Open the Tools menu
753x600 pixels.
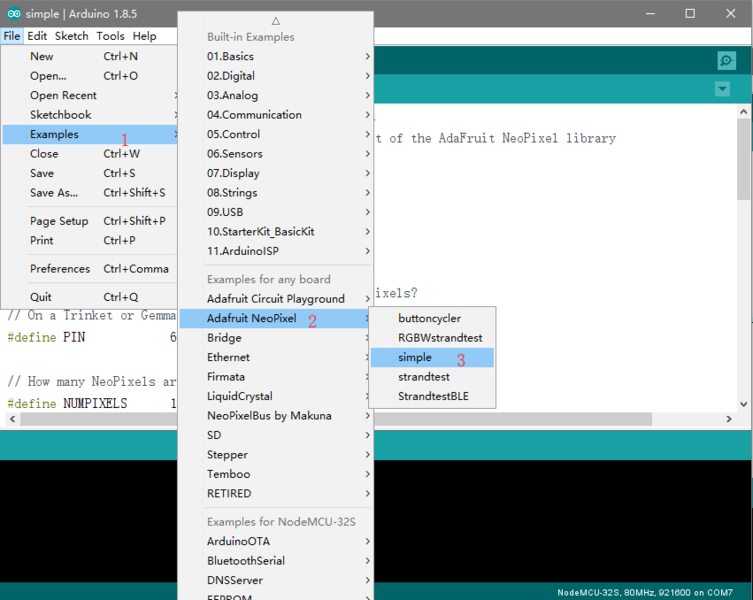[x=110, y=36]
